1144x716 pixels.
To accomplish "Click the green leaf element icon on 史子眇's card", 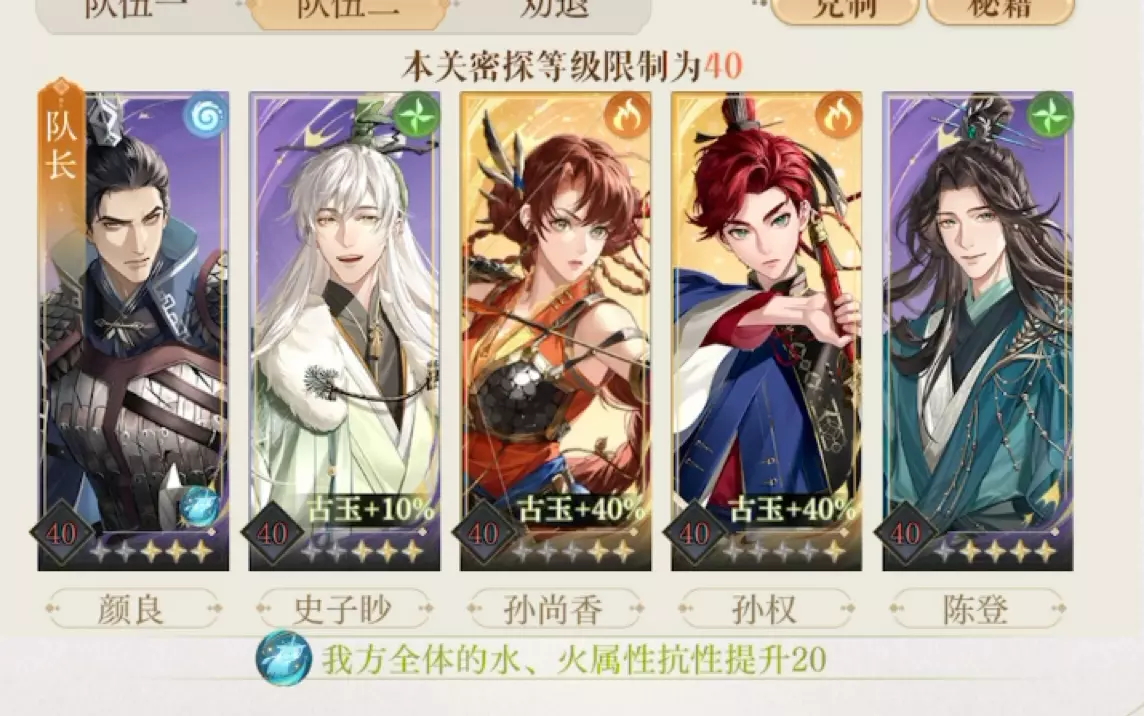I will point(417,116).
